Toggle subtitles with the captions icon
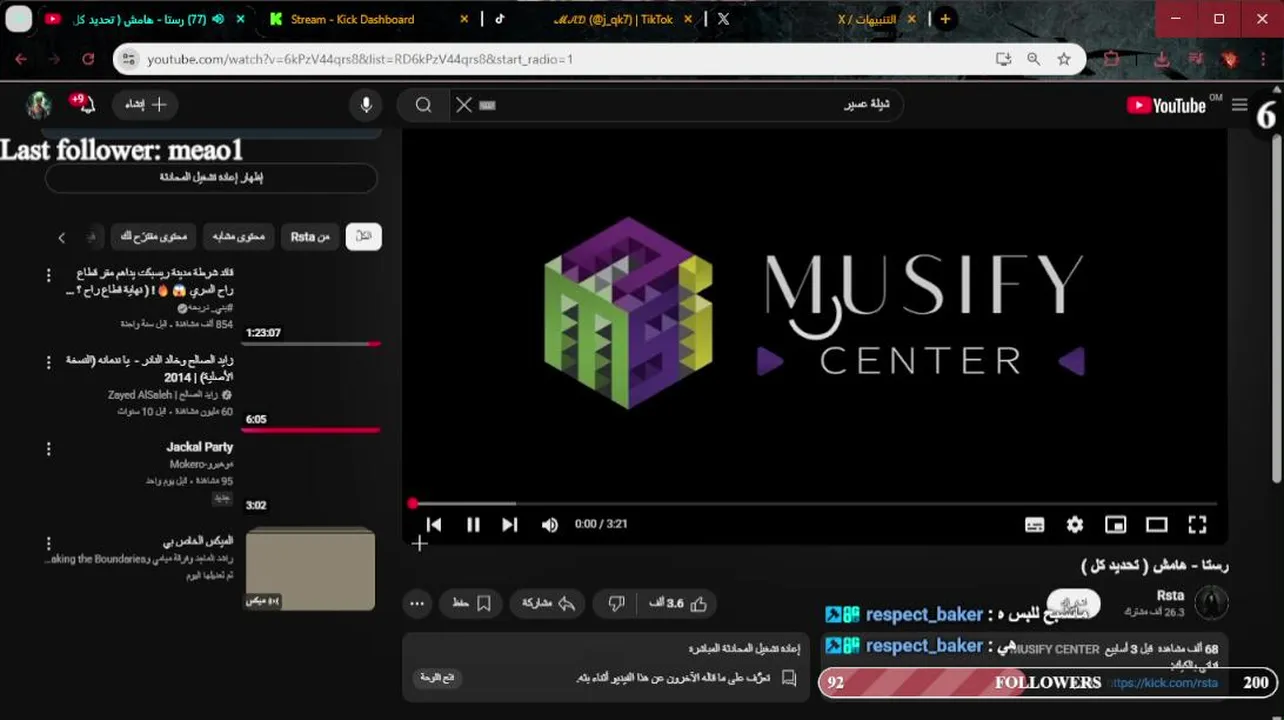Screen dimensions: 1284x720 (x=1035, y=525)
